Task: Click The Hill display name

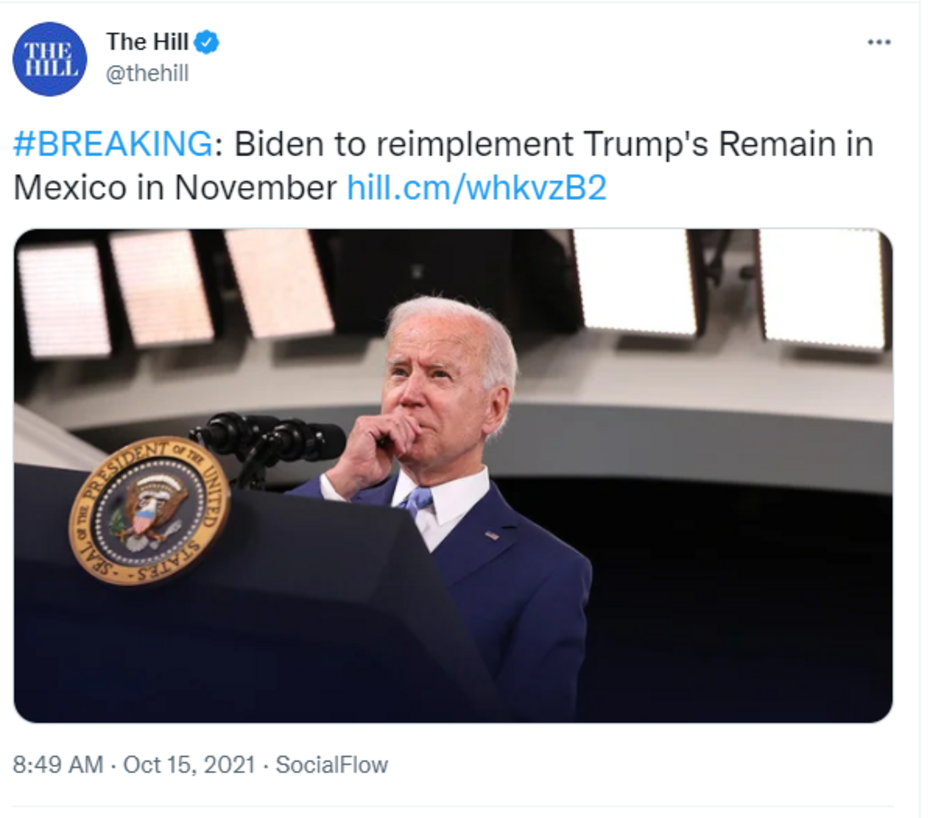Action: (147, 42)
